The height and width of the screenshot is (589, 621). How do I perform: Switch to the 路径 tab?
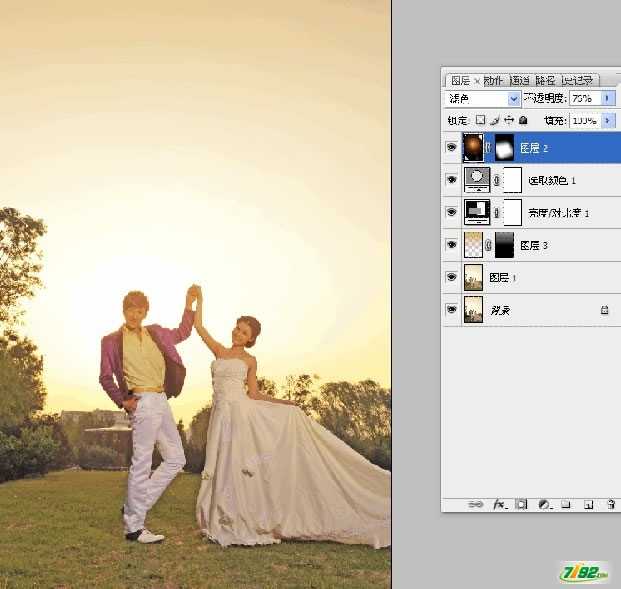click(x=545, y=80)
